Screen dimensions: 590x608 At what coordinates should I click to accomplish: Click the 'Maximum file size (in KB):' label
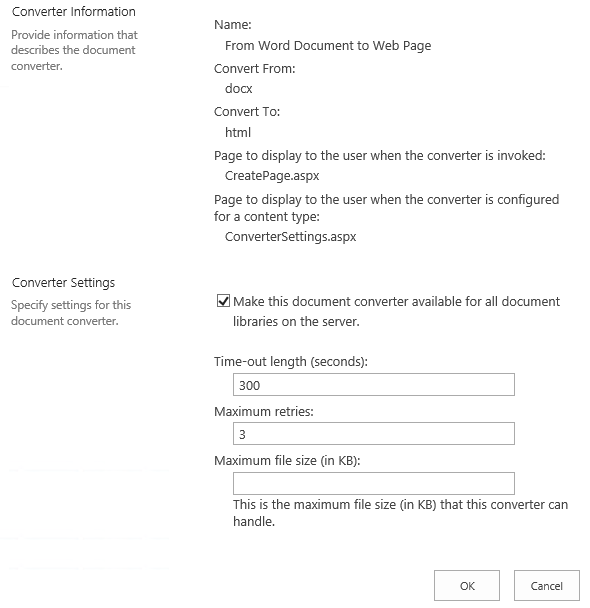[287, 460]
